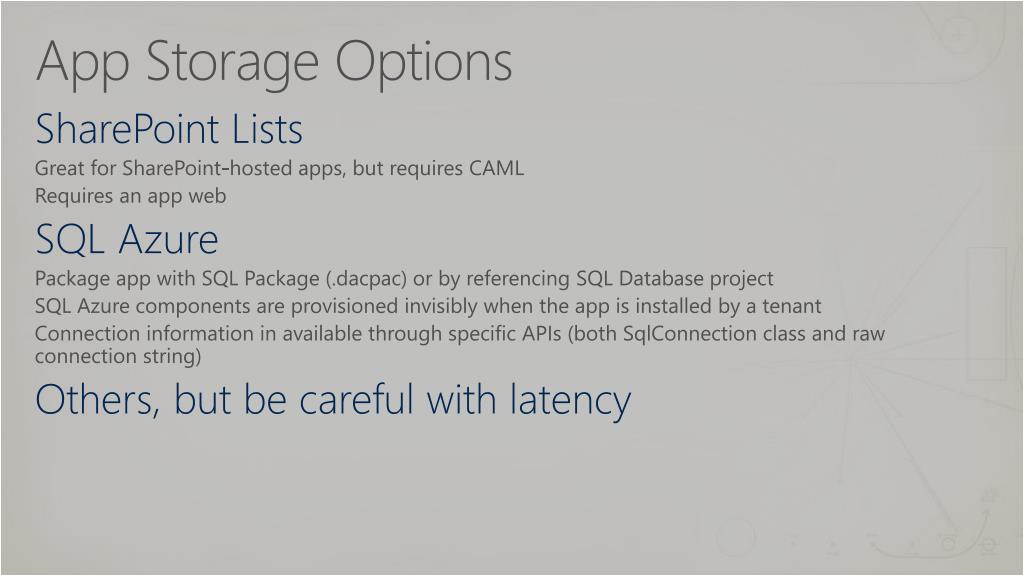This screenshot has width=1023, height=575.
Task: Click the line about SharePoint-hosted apps requiring CAML
Action: pyautogui.click(x=279, y=168)
